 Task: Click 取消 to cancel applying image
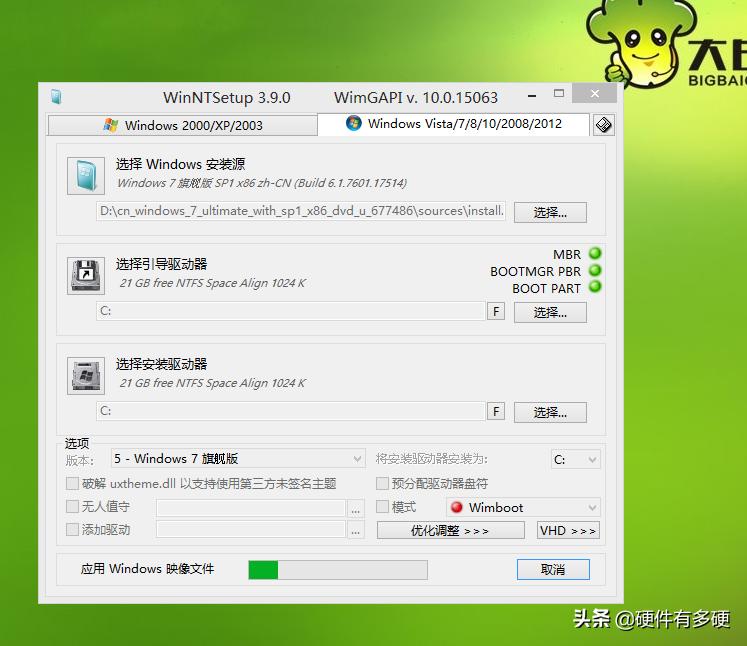(553, 569)
